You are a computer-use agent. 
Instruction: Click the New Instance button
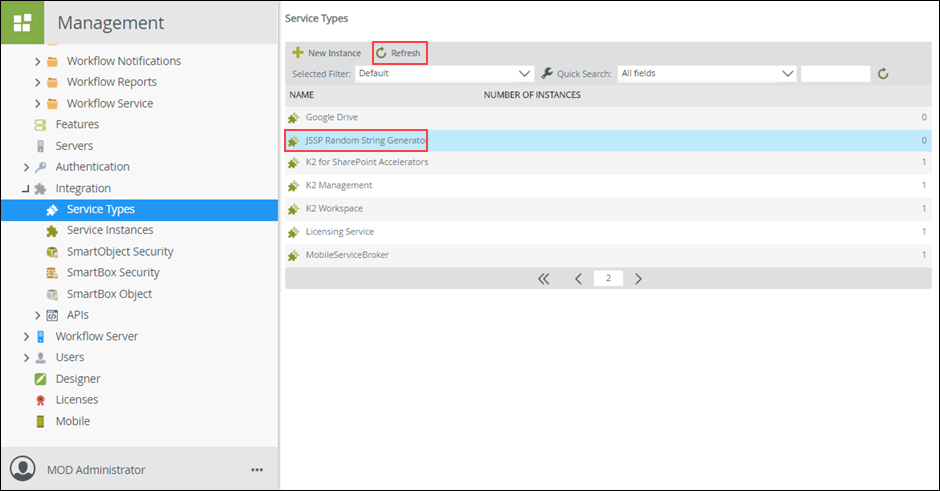coord(326,53)
